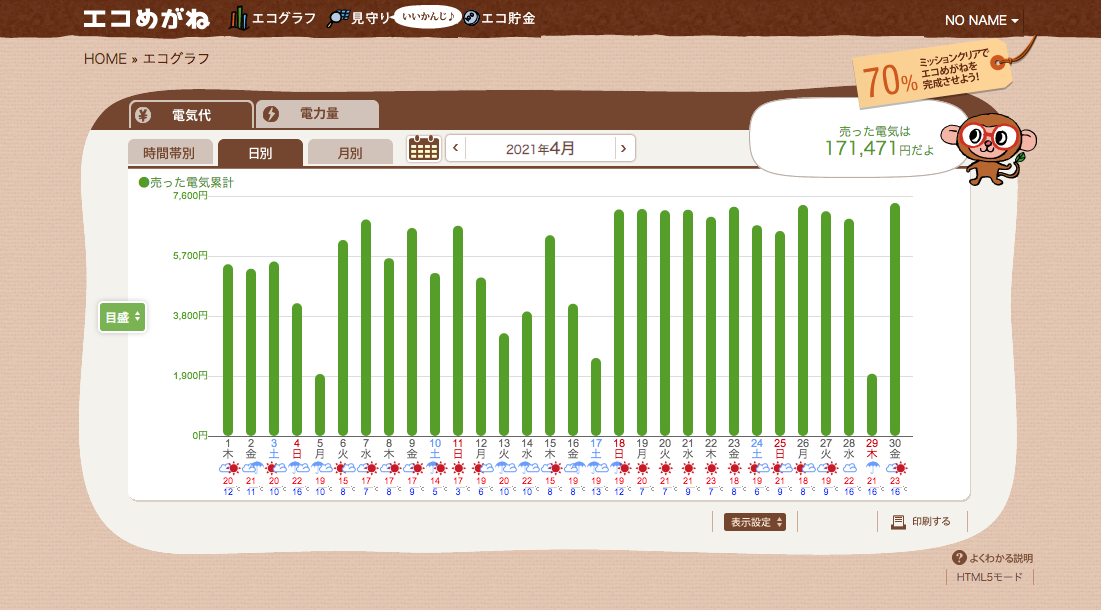Screen dimensions: 1101x610
Task: Click the sunny icon under April 19
Action: click(x=642, y=468)
